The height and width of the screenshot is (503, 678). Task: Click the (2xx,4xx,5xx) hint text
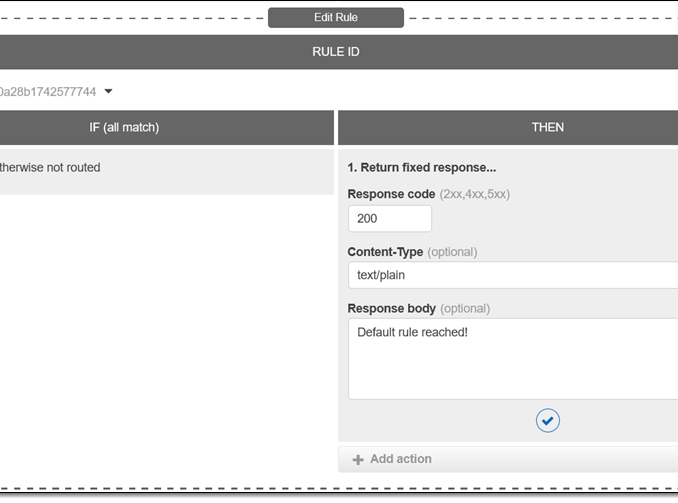[x=475, y=194]
